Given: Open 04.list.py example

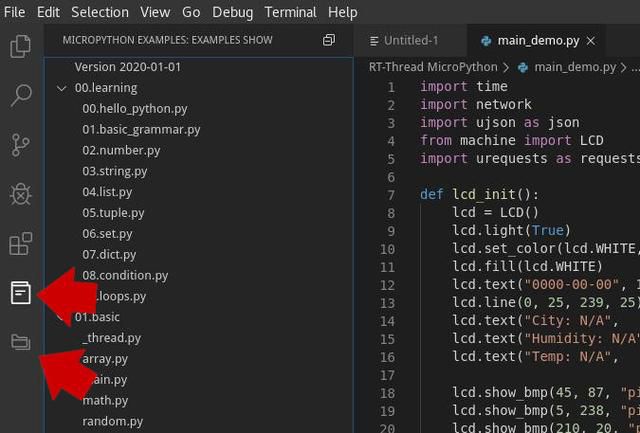Looking at the screenshot, I should [107, 192].
